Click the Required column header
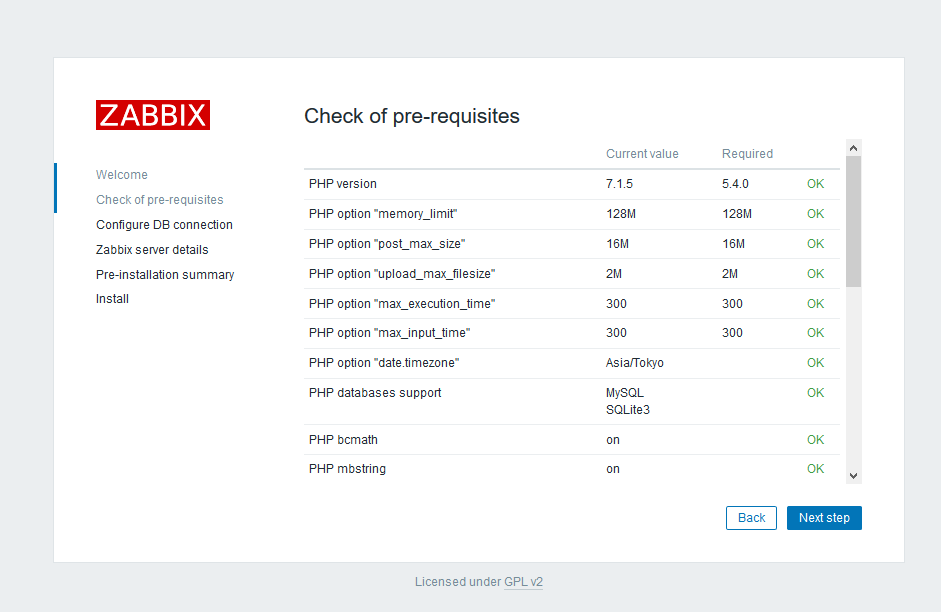 point(747,154)
